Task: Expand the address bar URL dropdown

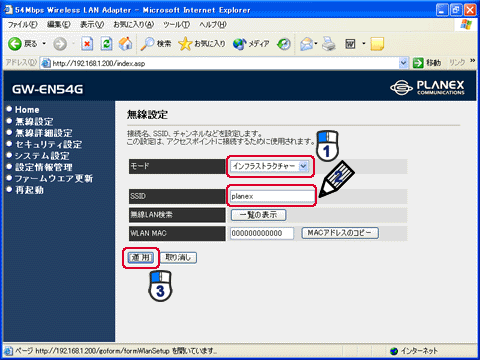Action: (403, 63)
